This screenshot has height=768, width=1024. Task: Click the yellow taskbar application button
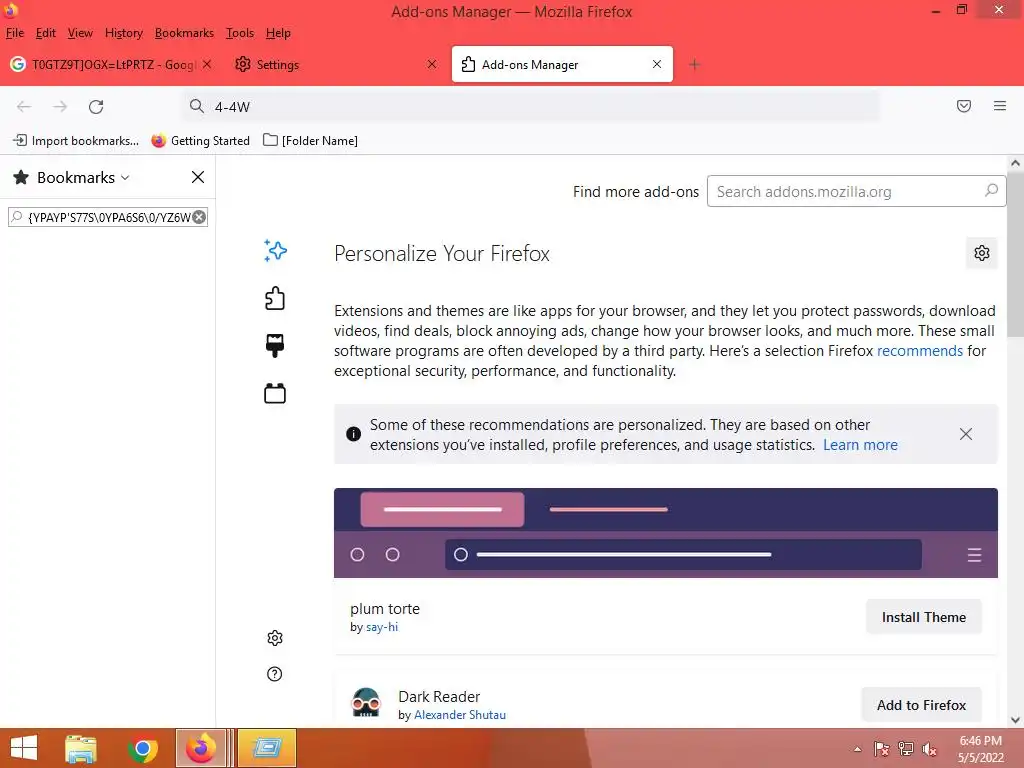click(x=266, y=748)
